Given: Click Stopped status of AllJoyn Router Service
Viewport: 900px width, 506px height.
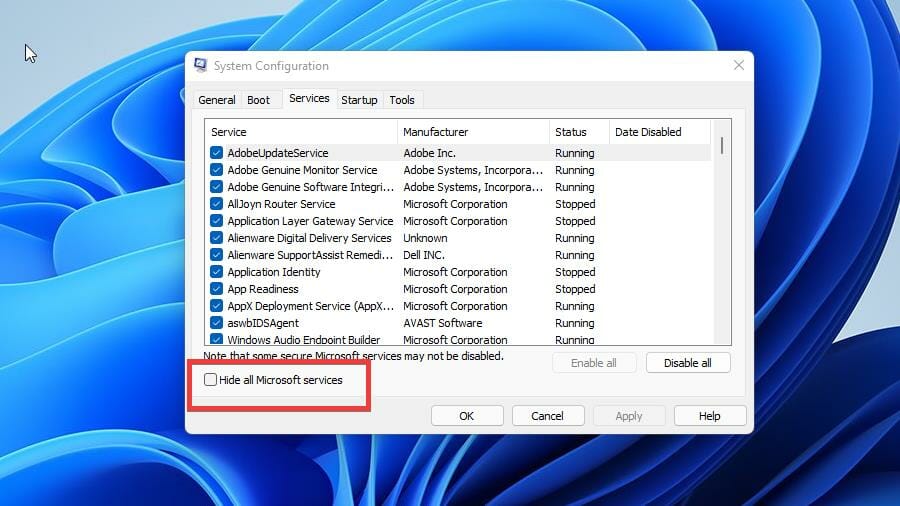Looking at the screenshot, I should [575, 204].
